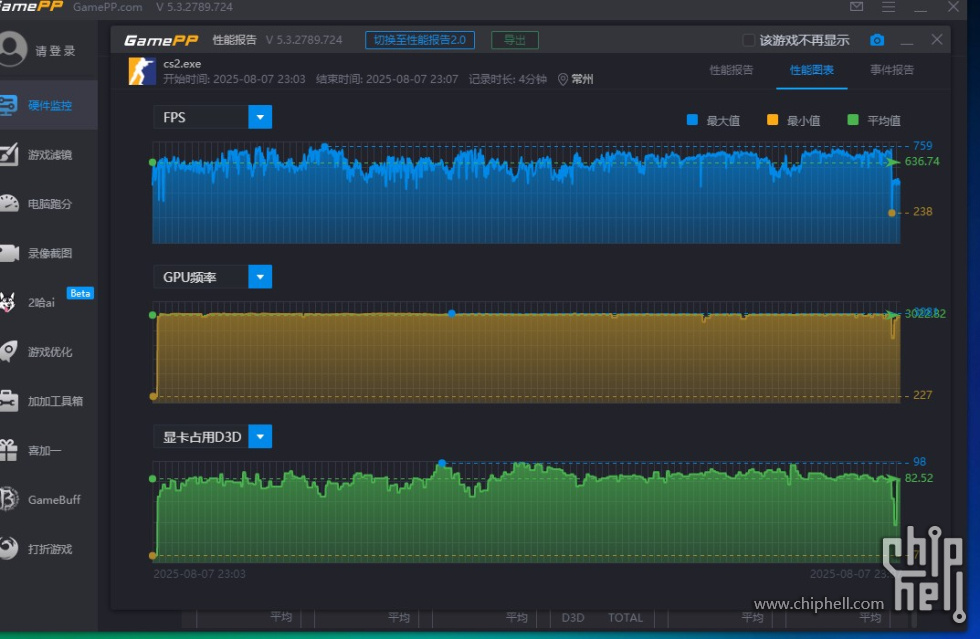This screenshot has height=639, width=980.
Task: Click the green 导出 export button
Action: [515, 40]
